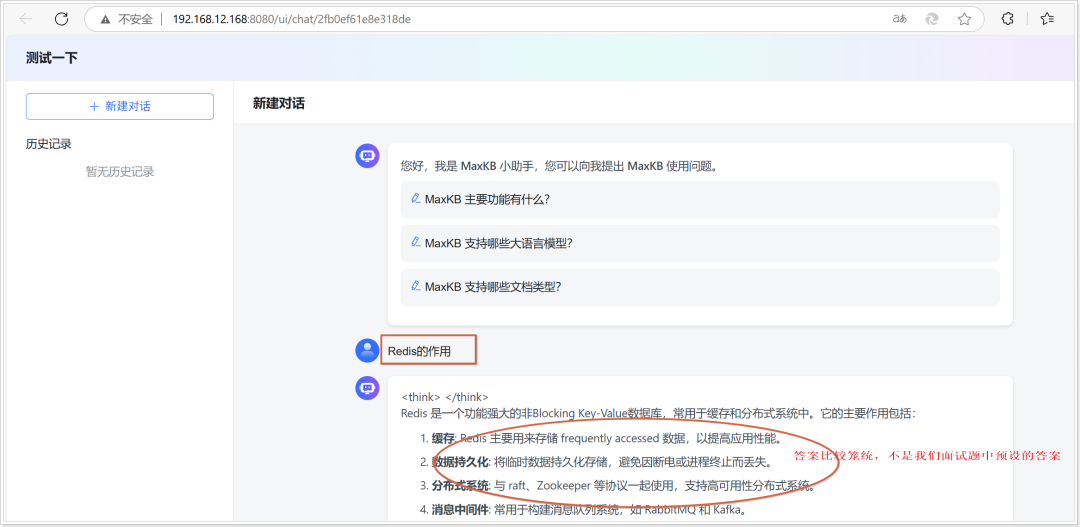Reload the page with the refresh icon
The height and width of the screenshot is (527, 1080).
61,19
